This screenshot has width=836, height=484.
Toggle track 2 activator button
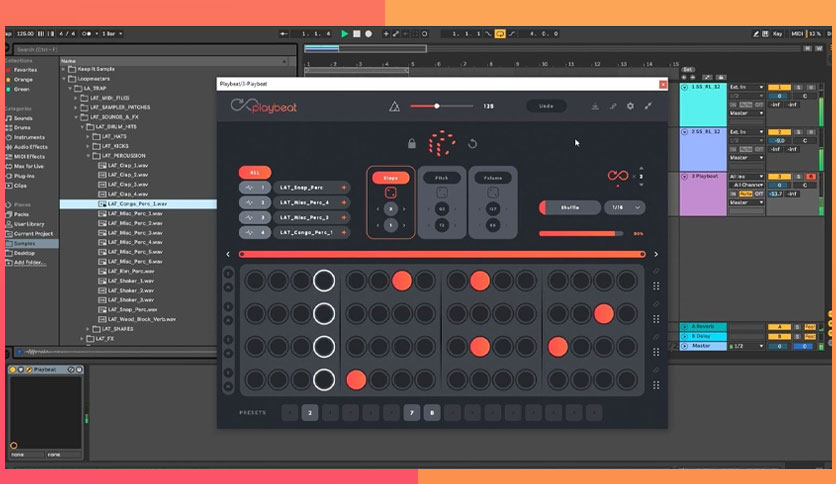[x=779, y=132]
